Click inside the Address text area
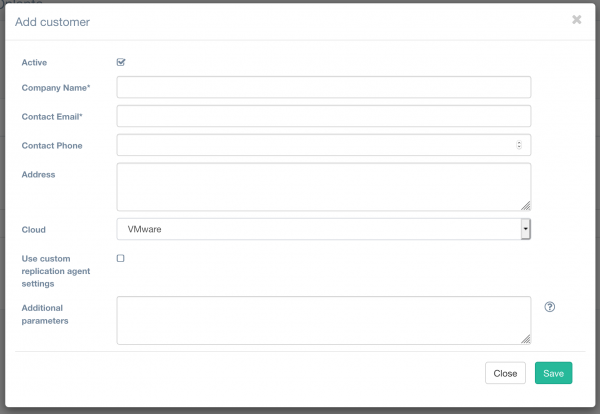This screenshot has width=600, height=414. click(x=323, y=186)
